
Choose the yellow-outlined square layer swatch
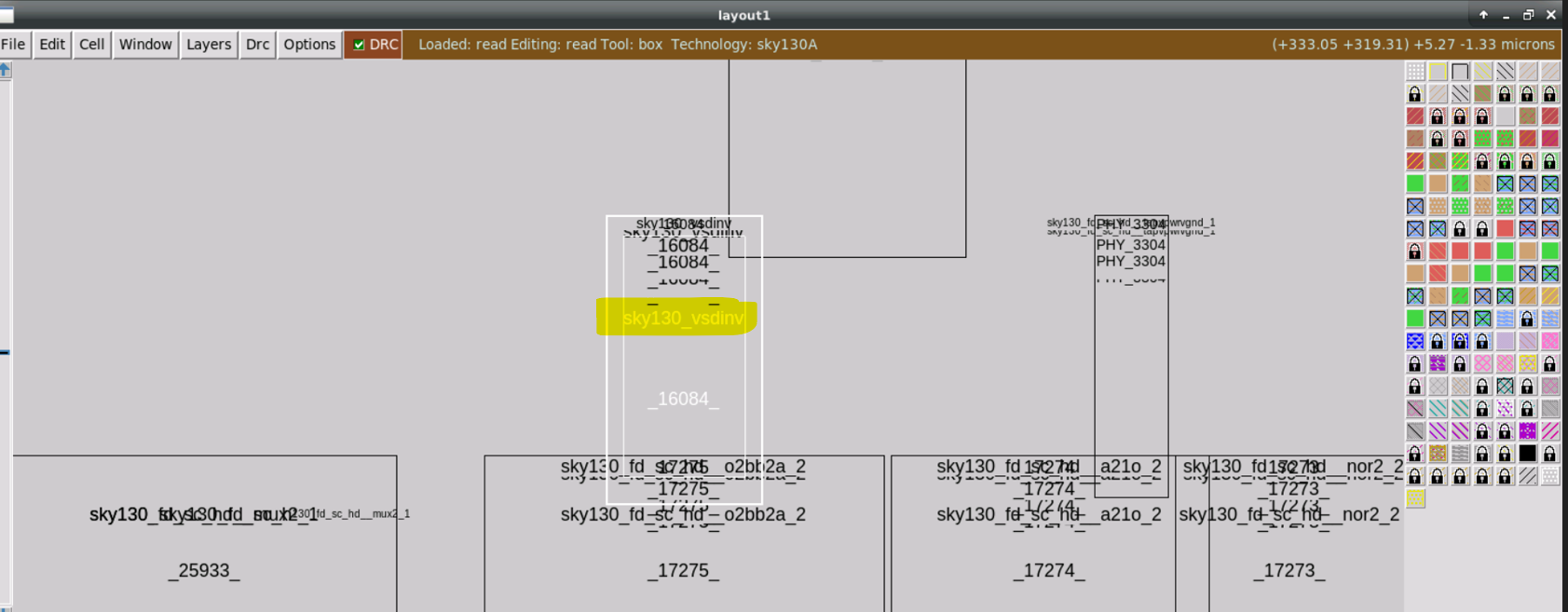[x=1438, y=72]
